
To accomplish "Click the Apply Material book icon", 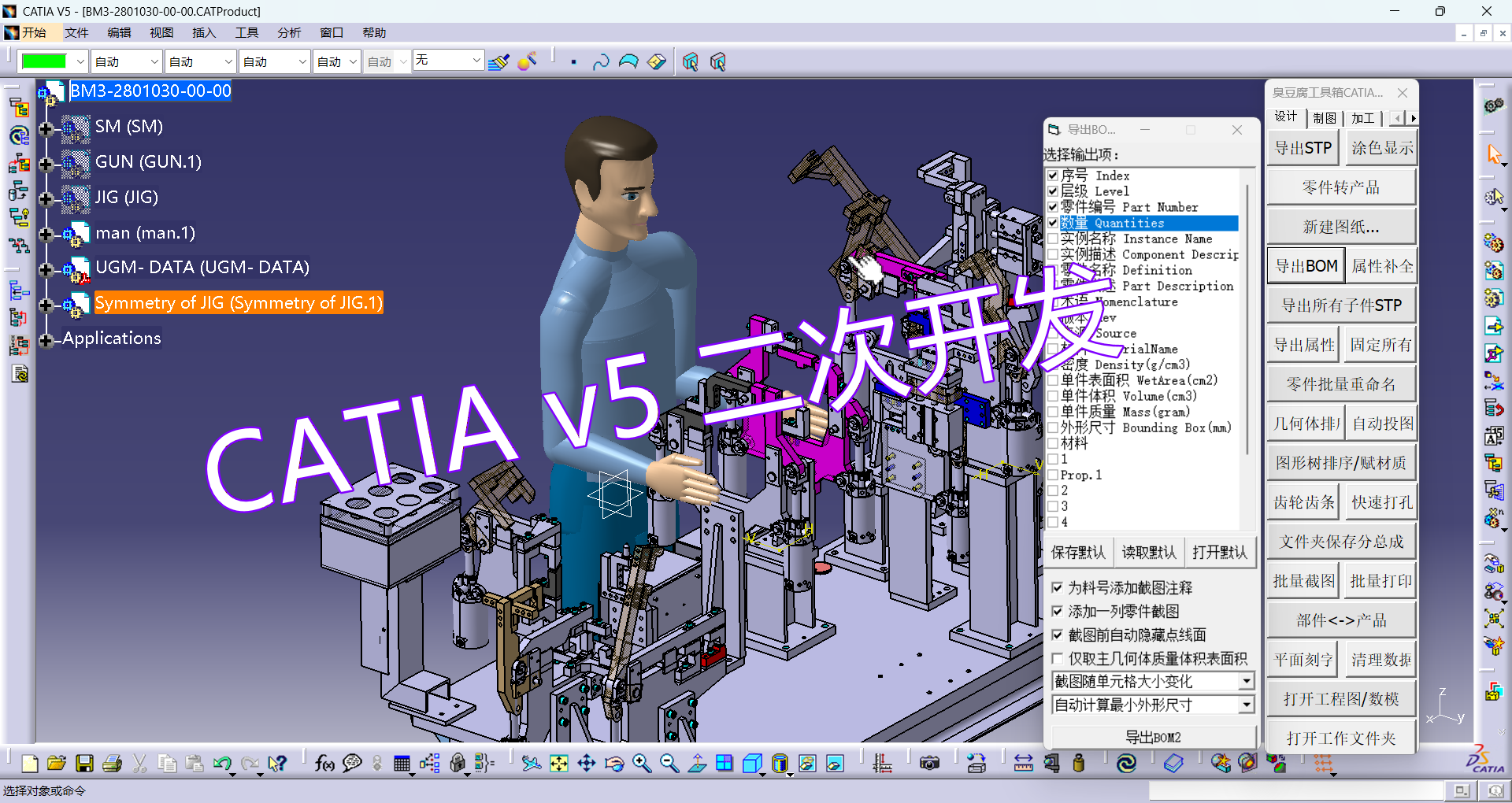I will tap(1173, 763).
